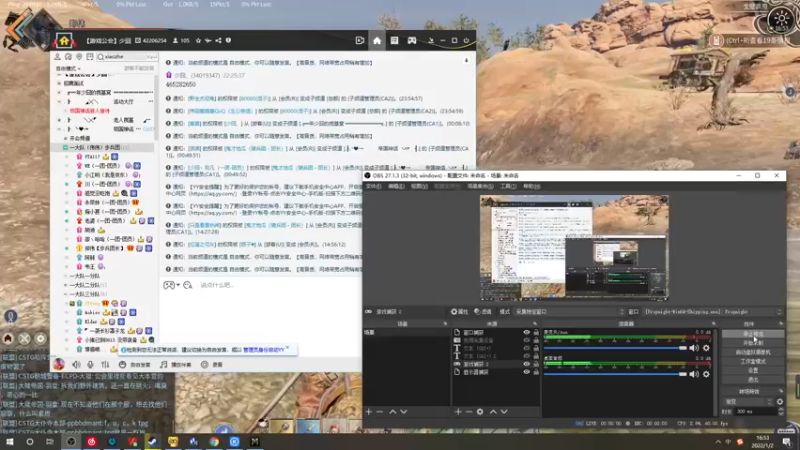Open the video icon in YY title bar
800x450 pixels.
pos(360,40)
